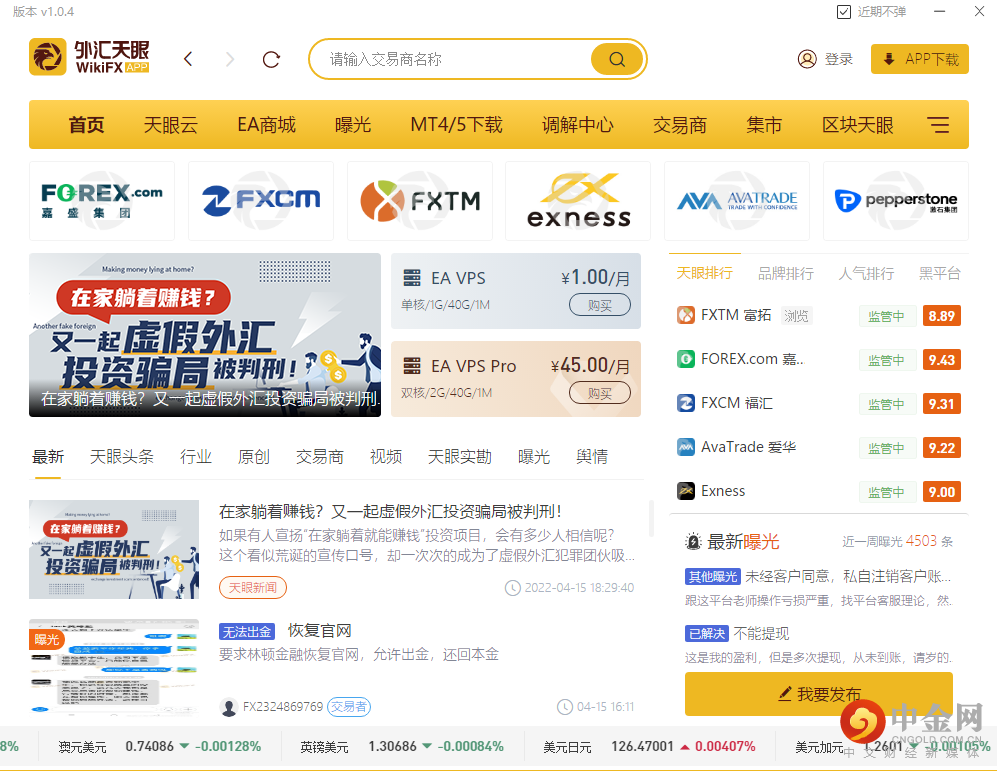
Task: Open the 黑平台 ranking tab
Action: [939, 273]
